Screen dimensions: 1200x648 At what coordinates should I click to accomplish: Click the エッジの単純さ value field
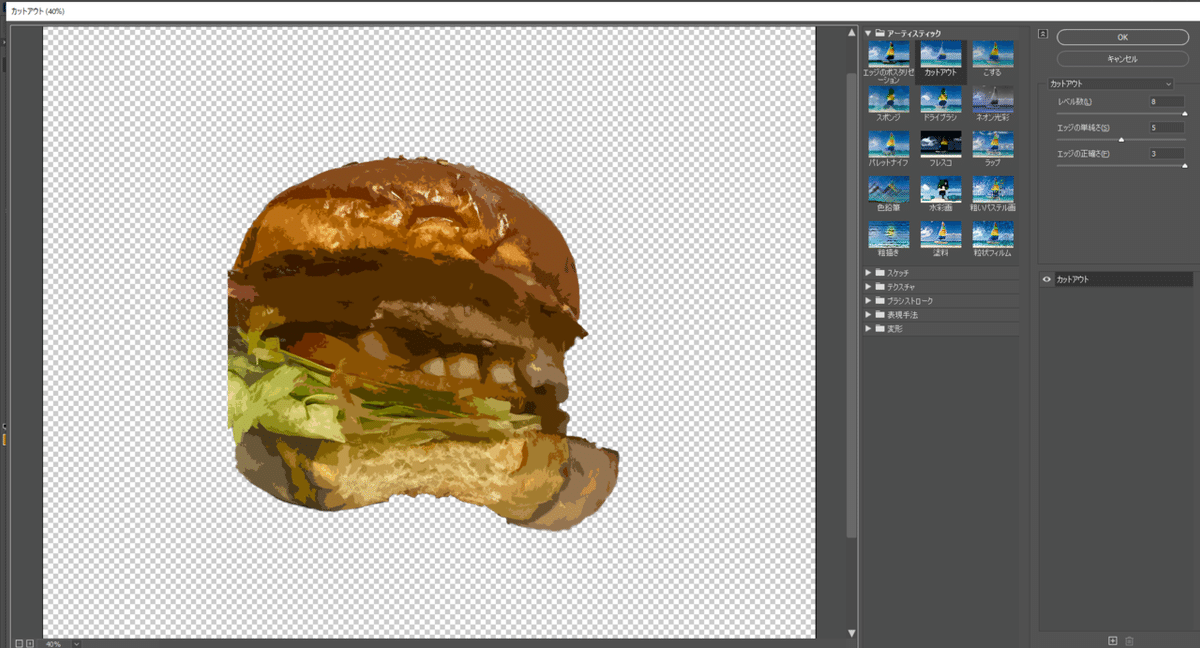[x=1167, y=127]
